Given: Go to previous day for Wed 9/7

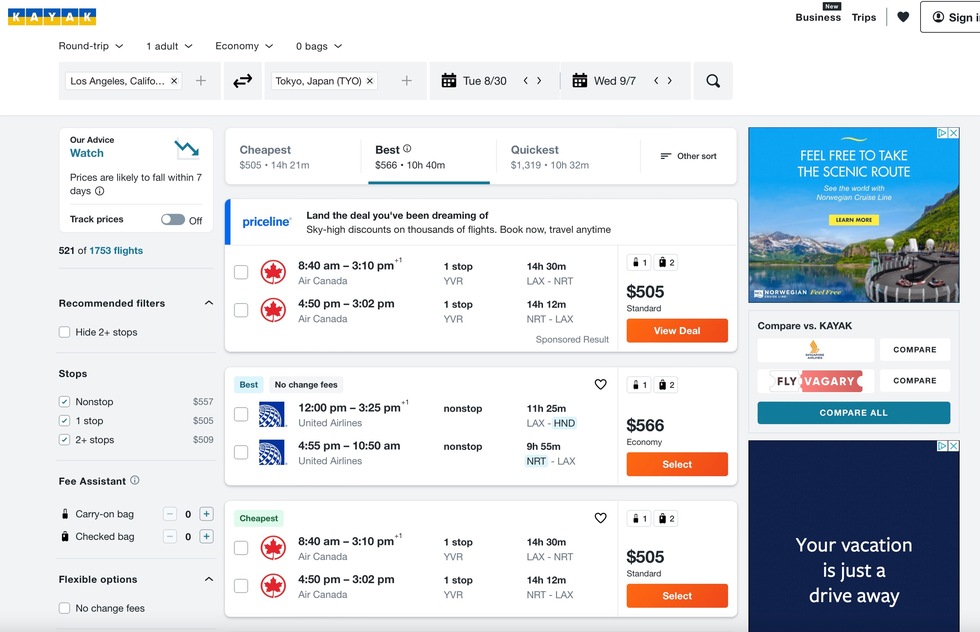Looking at the screenshot, I should click(656, 81).
